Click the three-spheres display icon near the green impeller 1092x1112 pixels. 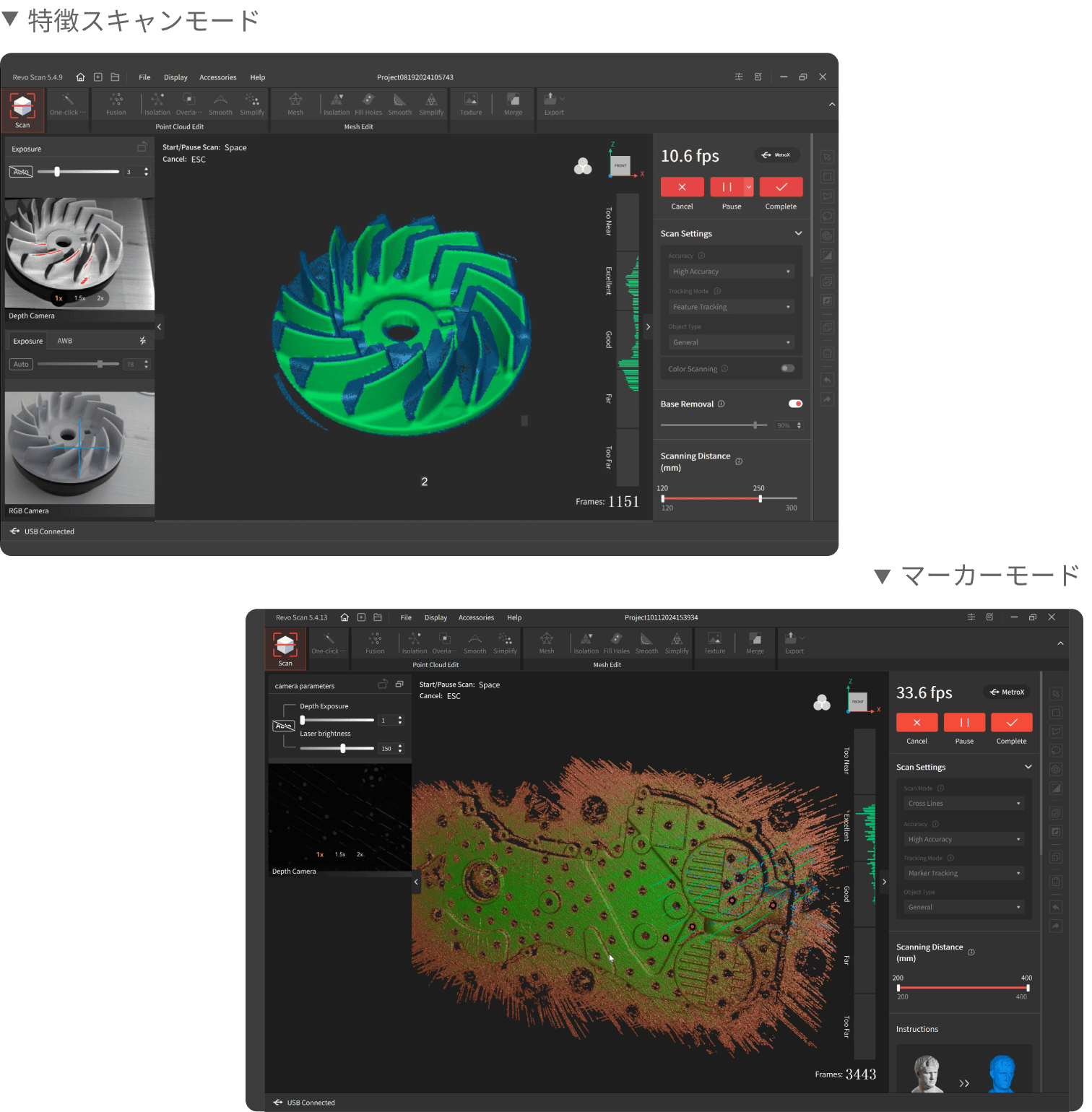coord(583,167)
